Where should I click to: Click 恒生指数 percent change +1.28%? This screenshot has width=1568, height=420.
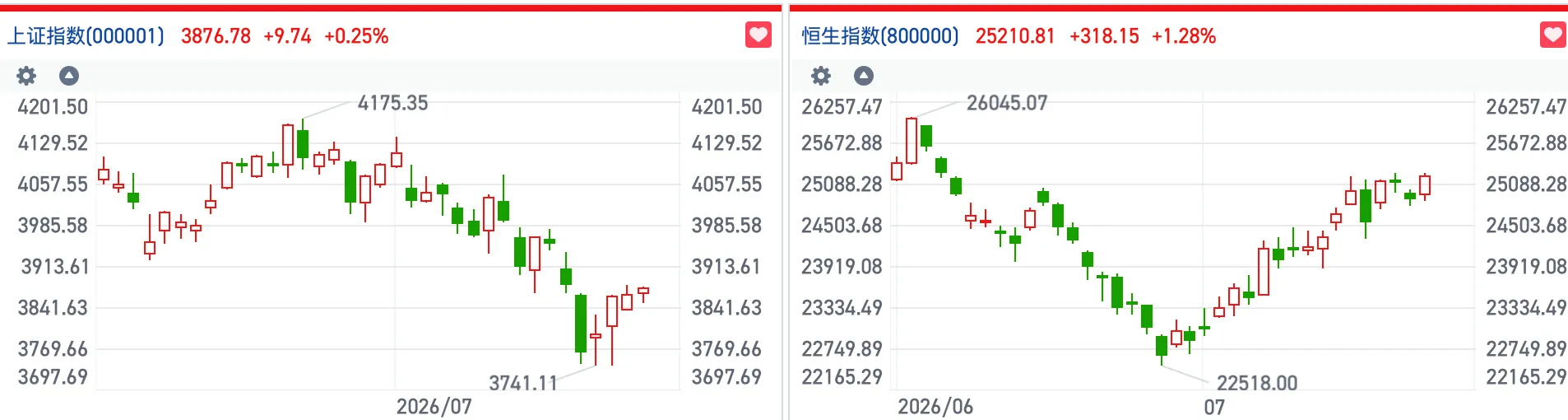point(1184,36)
